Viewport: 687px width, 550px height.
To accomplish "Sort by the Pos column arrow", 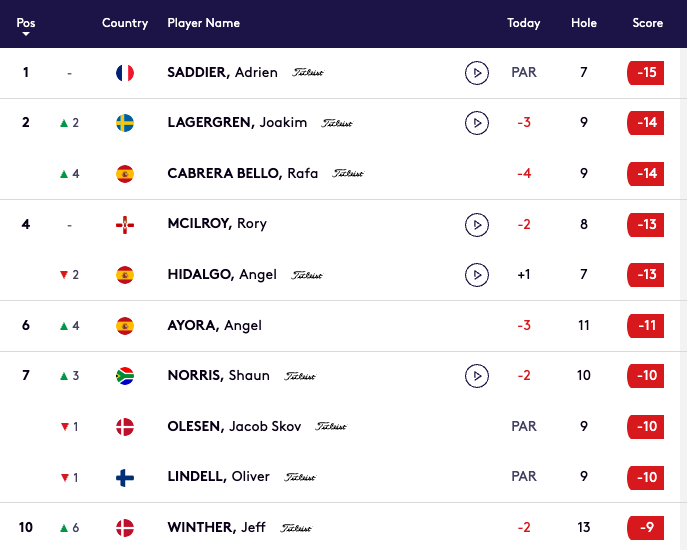I will [25, 34].
